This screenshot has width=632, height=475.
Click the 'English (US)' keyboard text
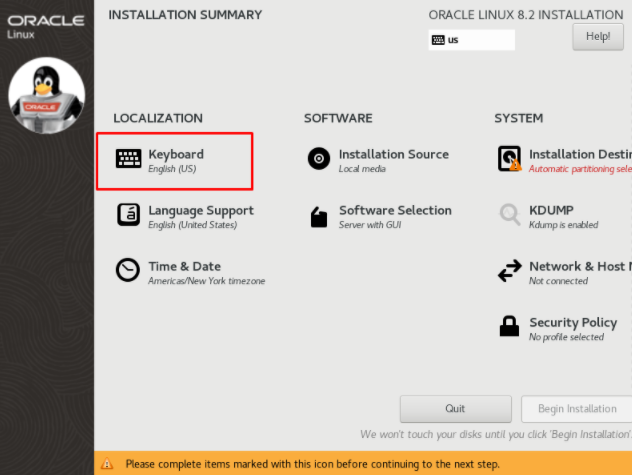point(172,169)
